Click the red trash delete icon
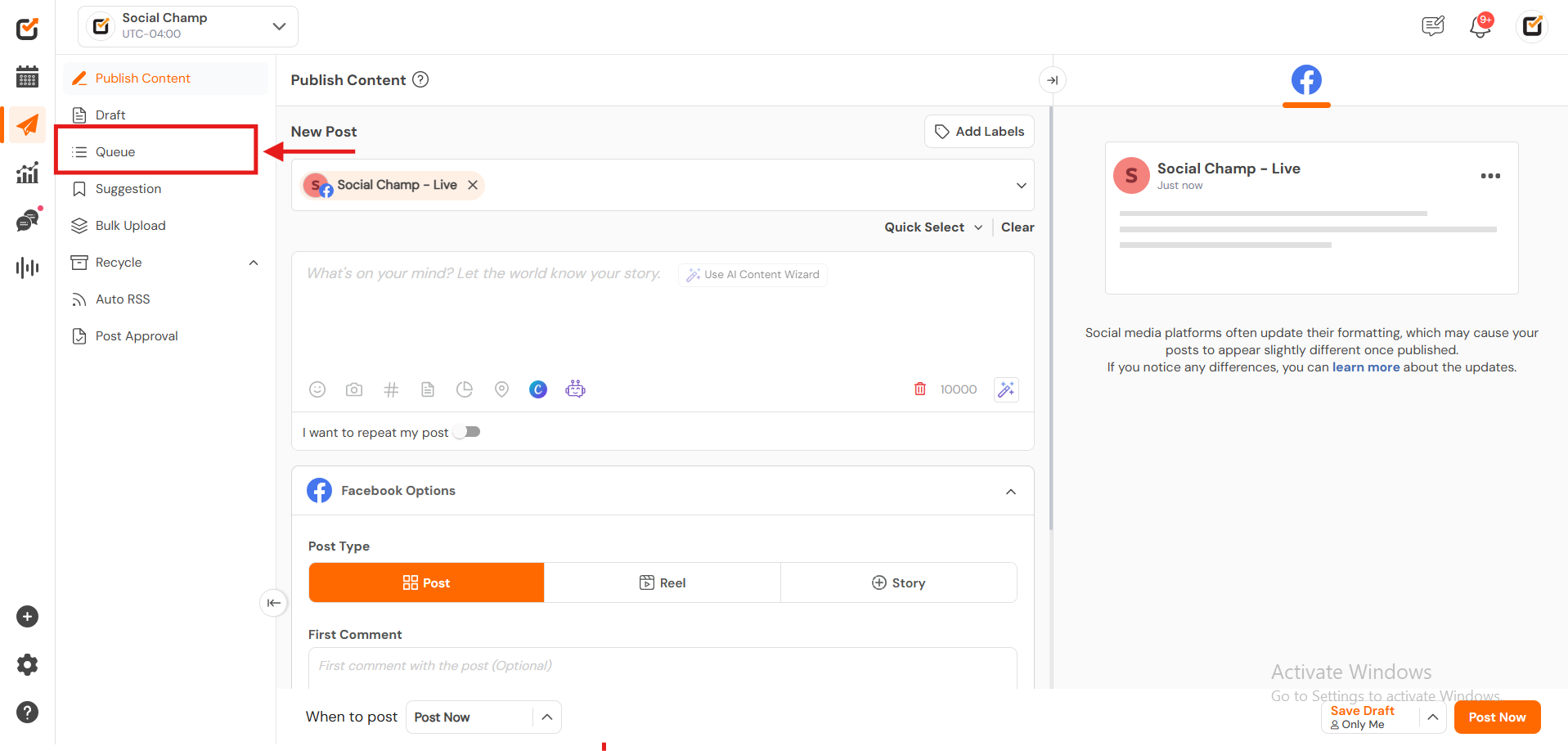This screenshot has height=751, width=1568. click(920, 389)
